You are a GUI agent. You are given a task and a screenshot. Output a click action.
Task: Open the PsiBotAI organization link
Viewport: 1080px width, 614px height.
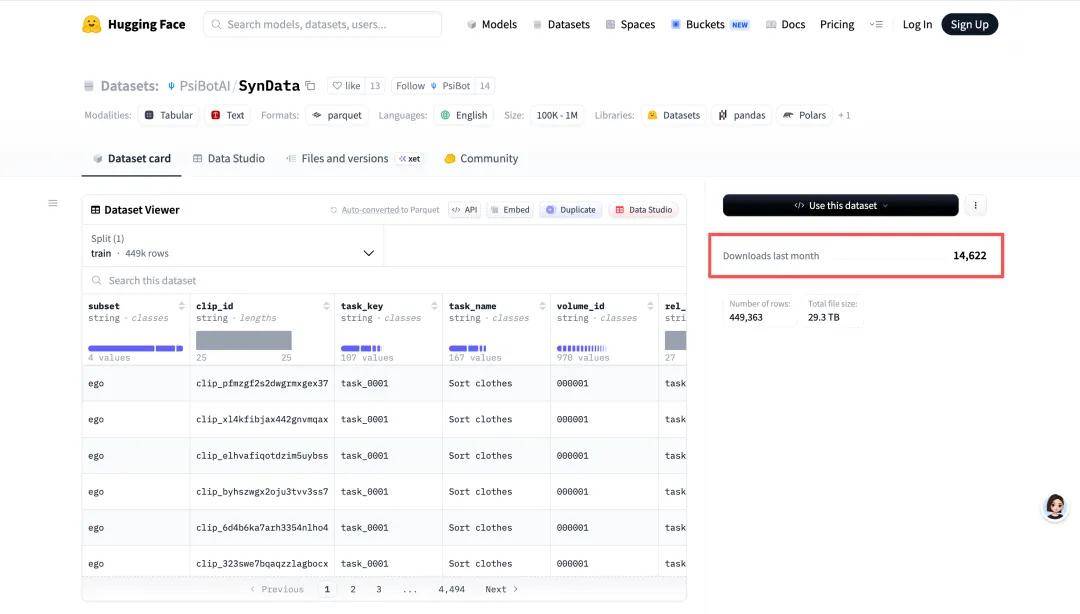coord(205,86)
